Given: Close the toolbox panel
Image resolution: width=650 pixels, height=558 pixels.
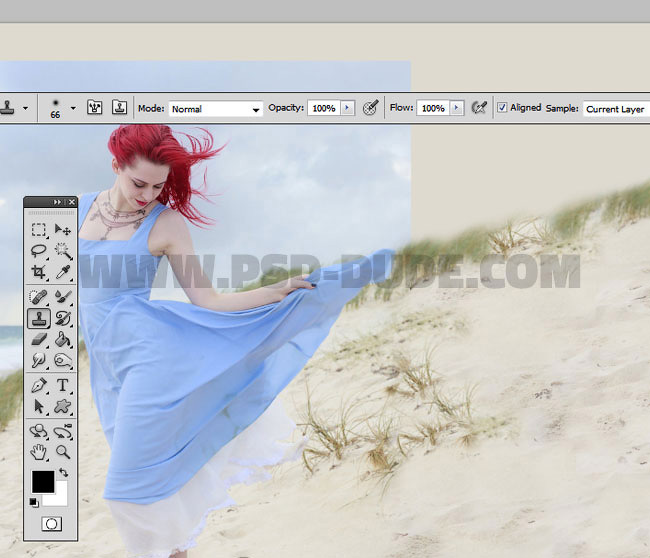Looking at the screenshot, I should [x=72, y=202].
